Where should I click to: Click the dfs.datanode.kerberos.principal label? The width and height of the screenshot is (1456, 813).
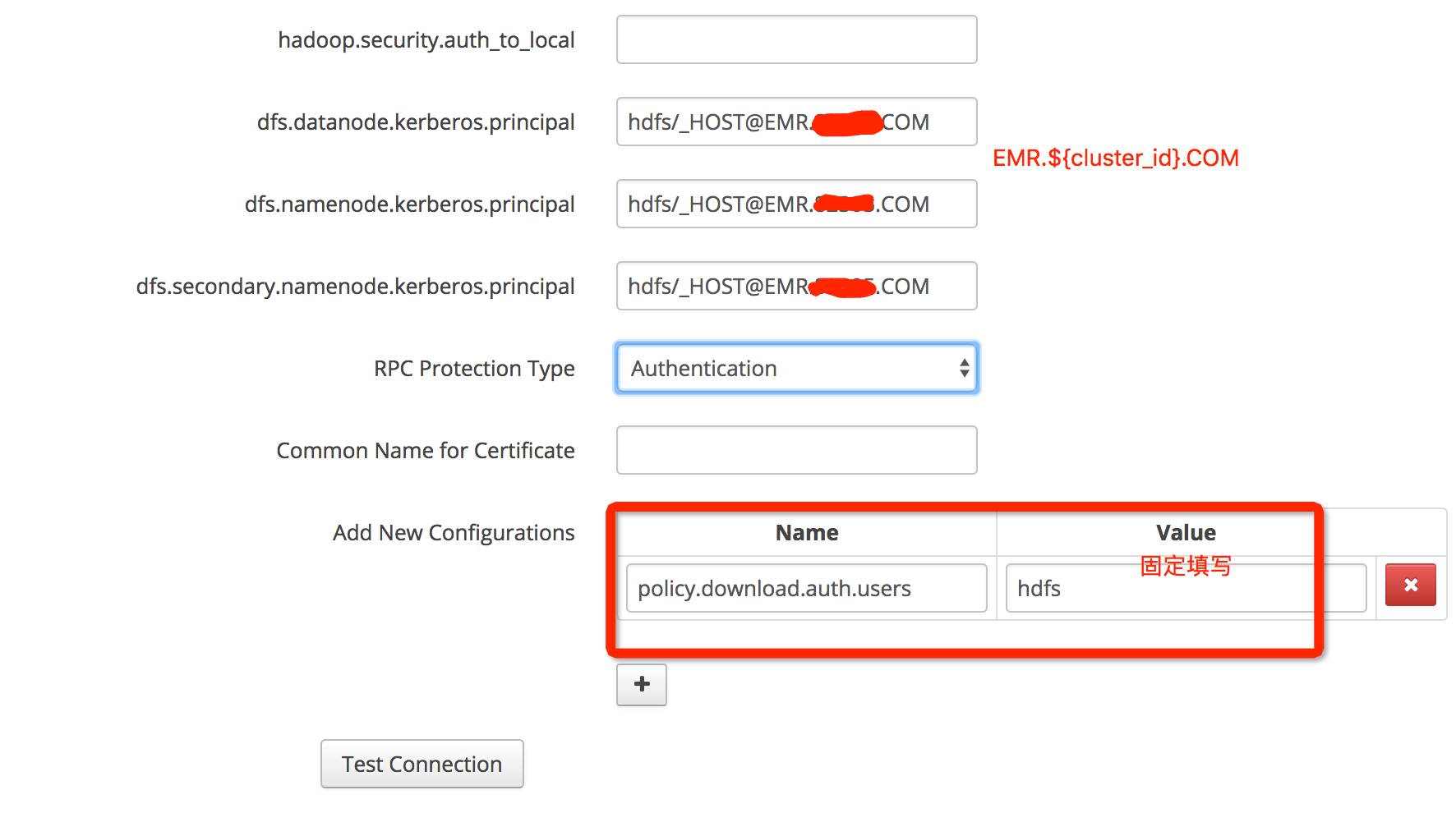[x=416, y=122]
